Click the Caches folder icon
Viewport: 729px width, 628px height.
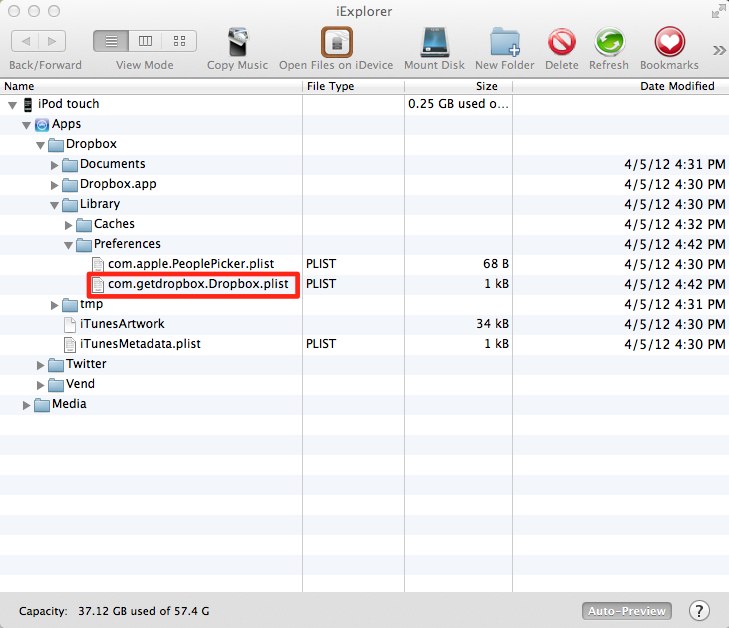tap(84, 225)
